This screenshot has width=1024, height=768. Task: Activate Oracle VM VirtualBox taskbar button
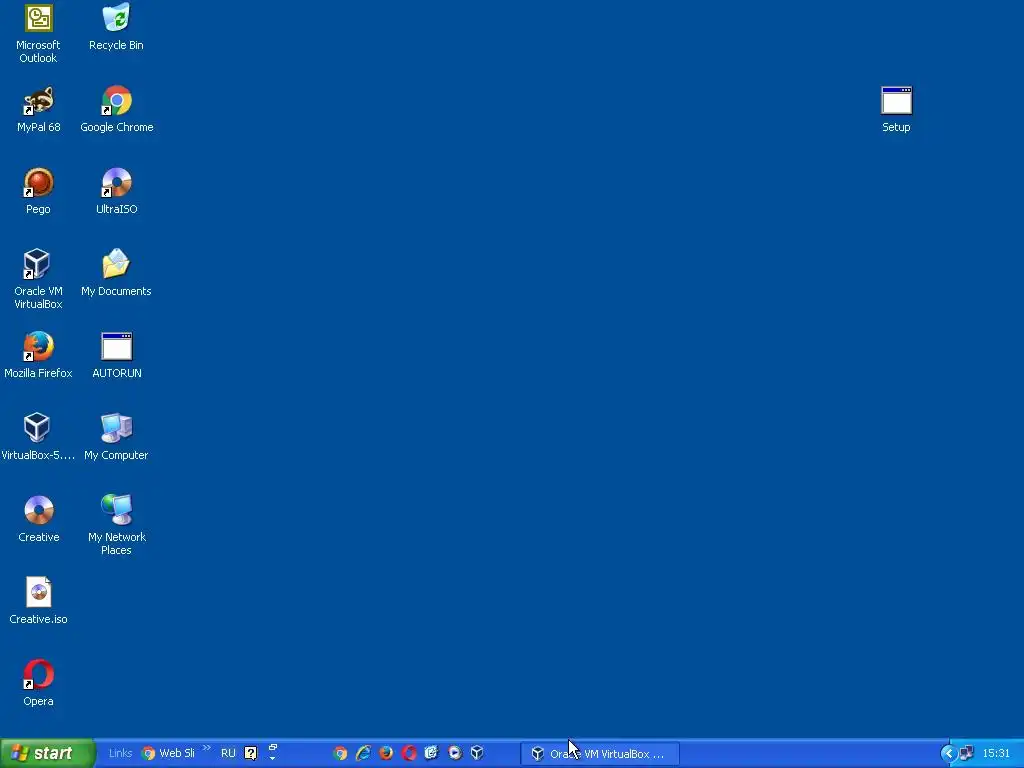pyautogui.click(x=600, y=754)
